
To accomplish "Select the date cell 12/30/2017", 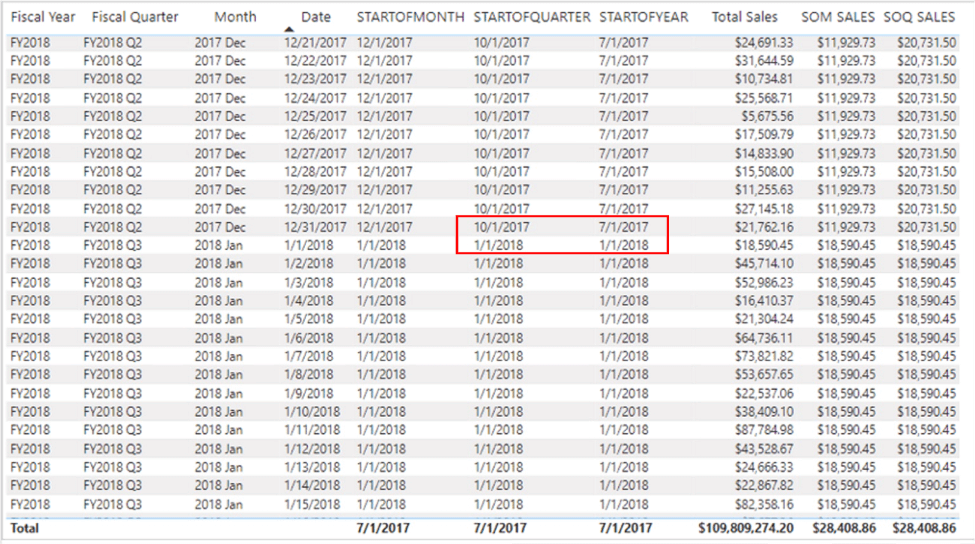I will click(x=315, y=209).
